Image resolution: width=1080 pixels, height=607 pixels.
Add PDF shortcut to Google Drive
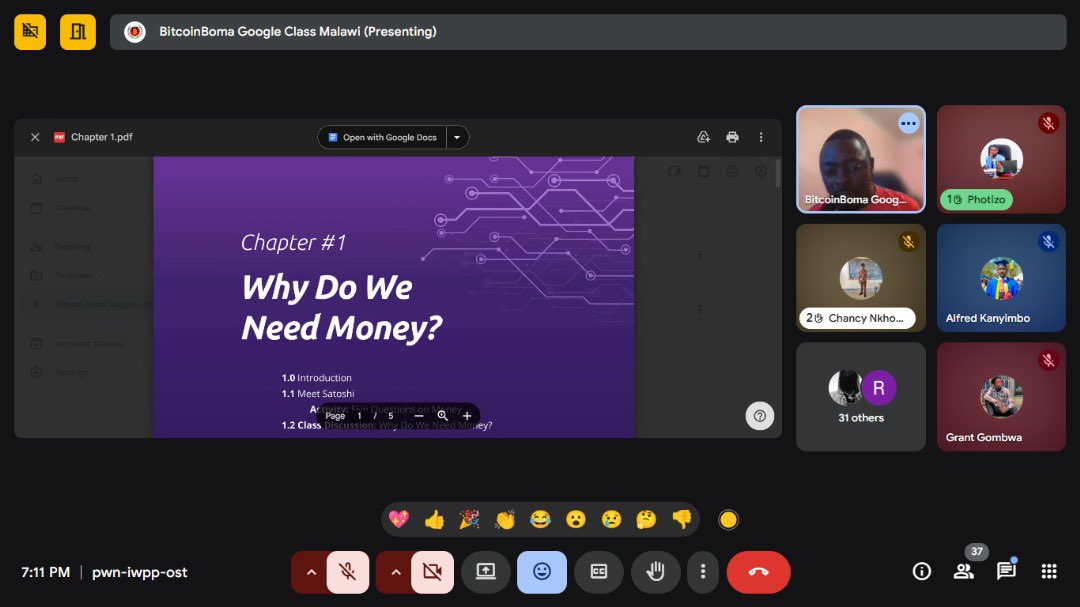point(703,137)
